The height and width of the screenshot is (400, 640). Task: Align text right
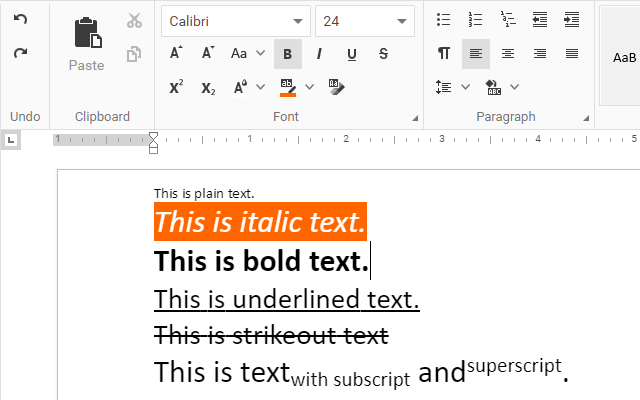click(x=540, y=53)
